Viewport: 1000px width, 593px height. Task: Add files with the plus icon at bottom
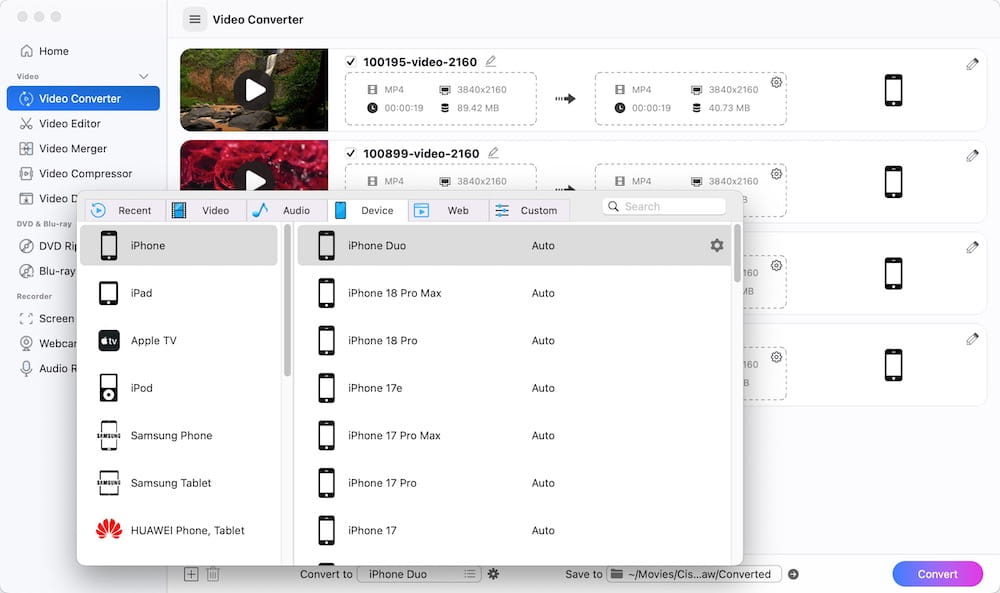(x=191, y=575)
